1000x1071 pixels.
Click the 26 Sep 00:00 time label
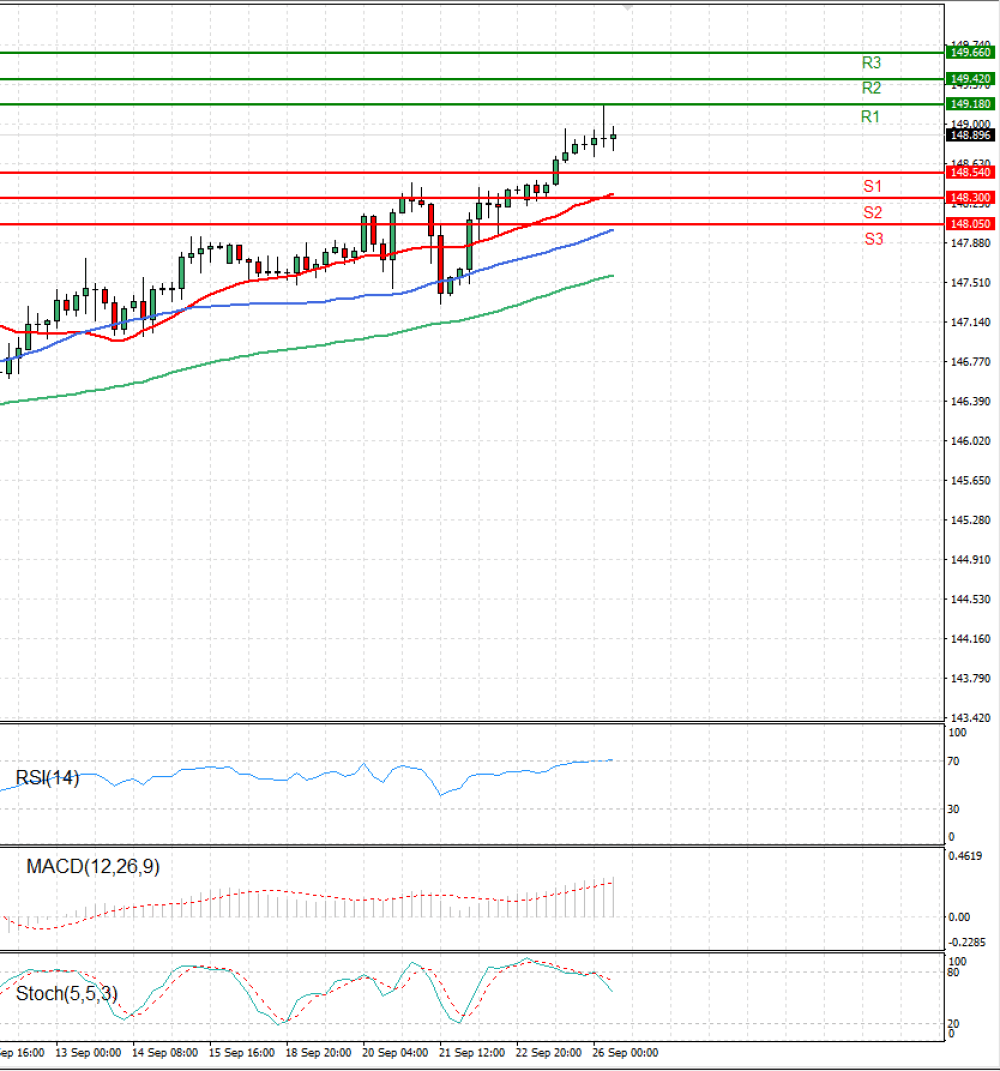click(x=625, y=1053)
